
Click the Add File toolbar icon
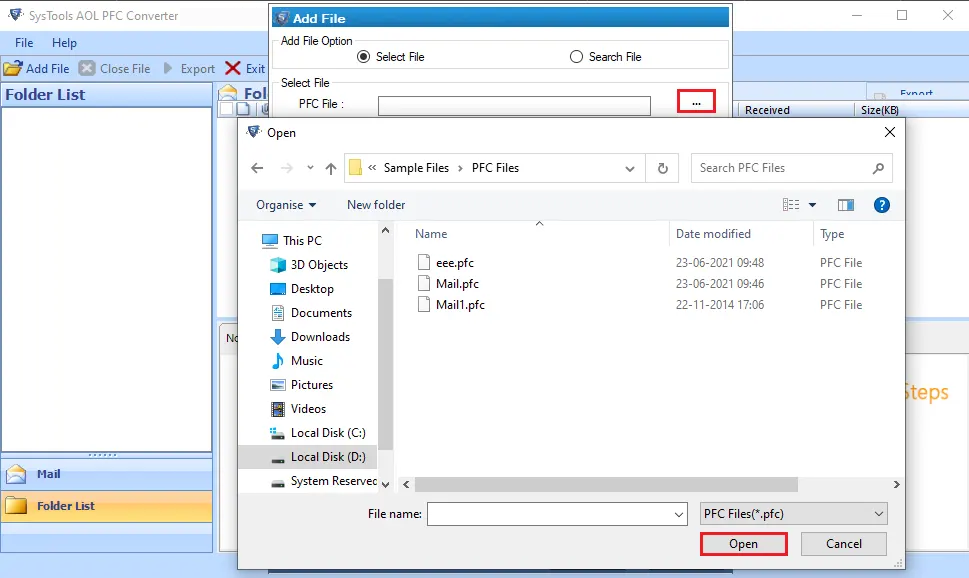click(x=13, y=68)
